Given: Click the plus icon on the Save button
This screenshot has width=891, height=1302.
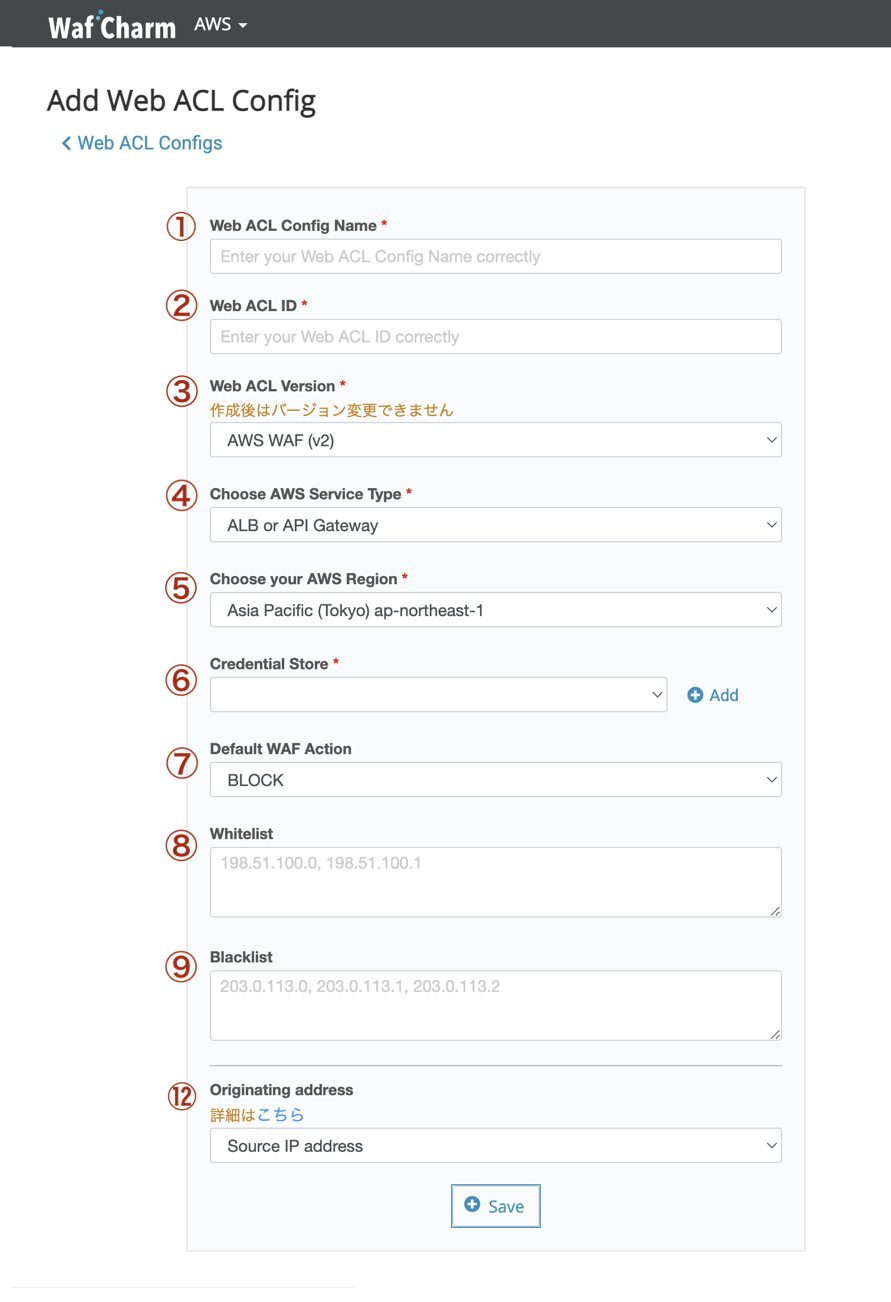Looking at the screenshot, I should tap(472, 1205).
